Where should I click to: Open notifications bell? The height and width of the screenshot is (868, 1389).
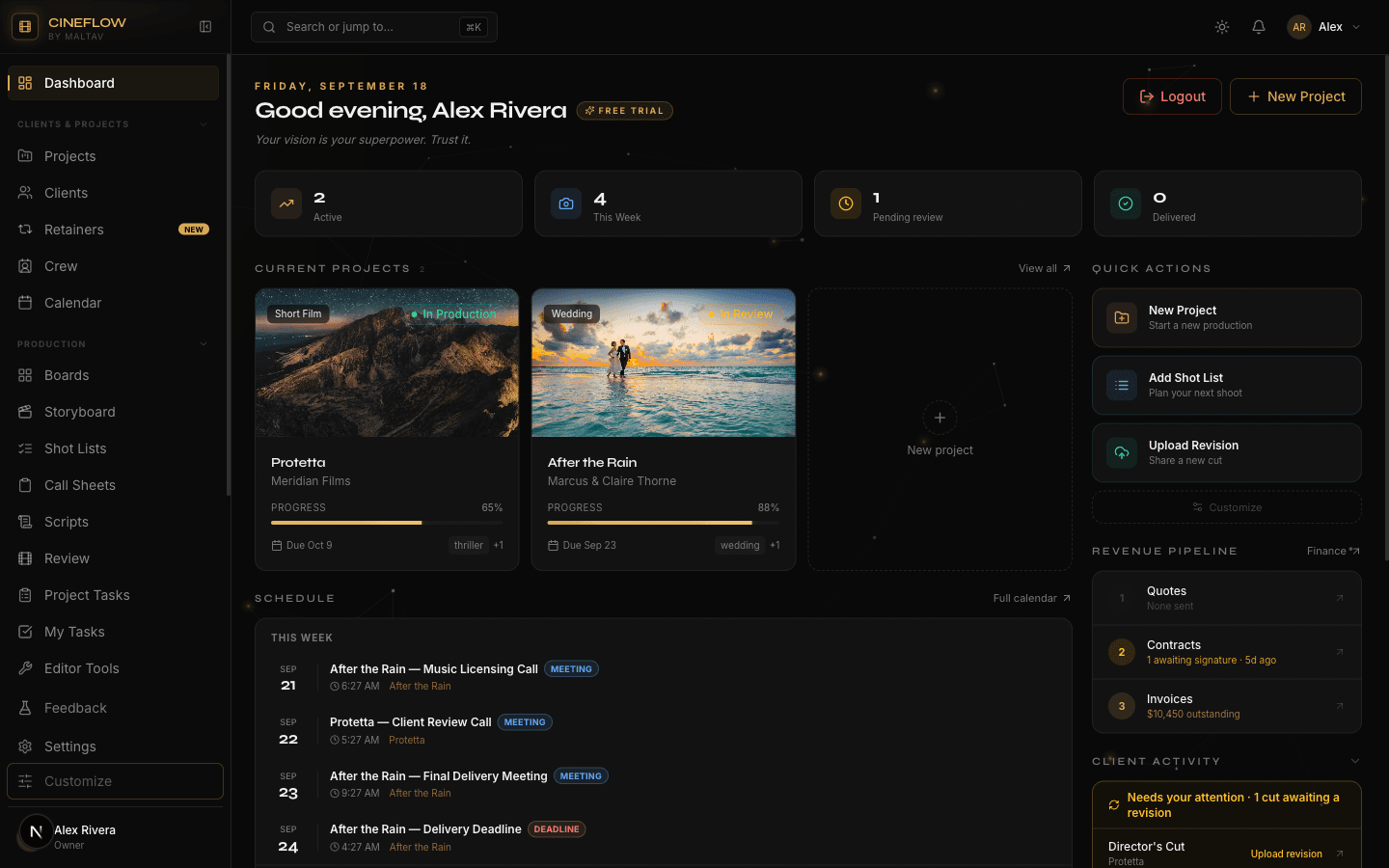(x=1259, y=27)
